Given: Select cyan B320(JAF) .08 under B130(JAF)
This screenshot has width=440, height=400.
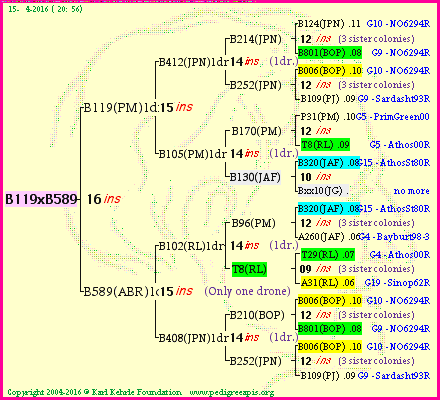Looking at the screenshot, I should [328, 163].
